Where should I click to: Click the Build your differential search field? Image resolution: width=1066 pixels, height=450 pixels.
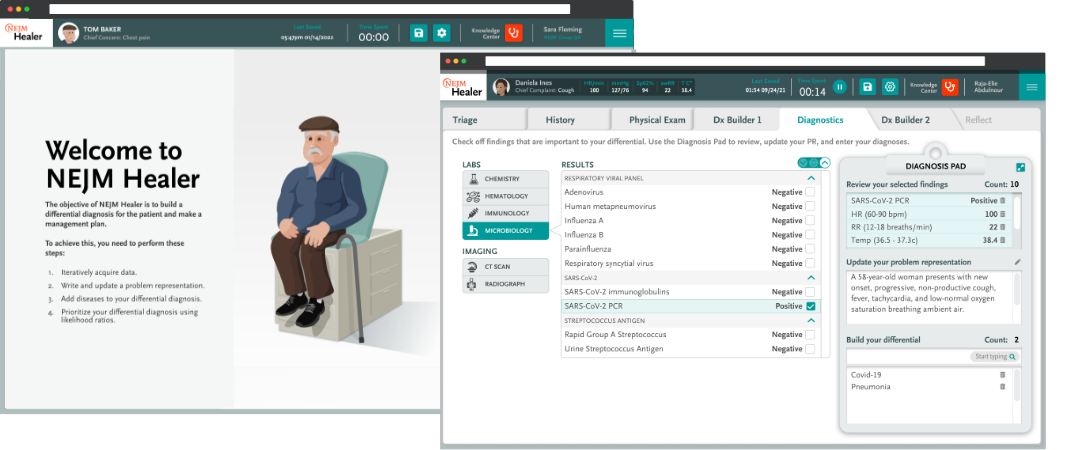tap(933, 356)
